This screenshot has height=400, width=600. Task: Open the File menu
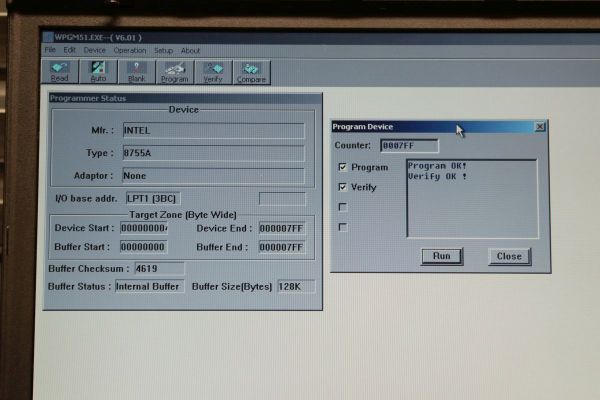pos(50,50)
